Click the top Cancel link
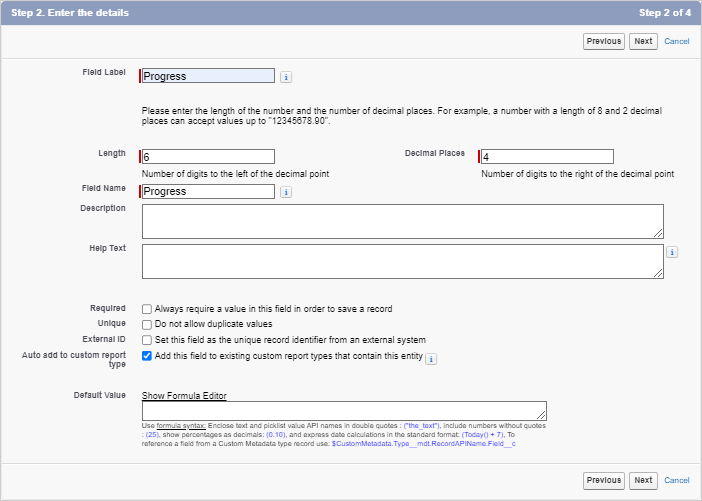 (677, 41)
